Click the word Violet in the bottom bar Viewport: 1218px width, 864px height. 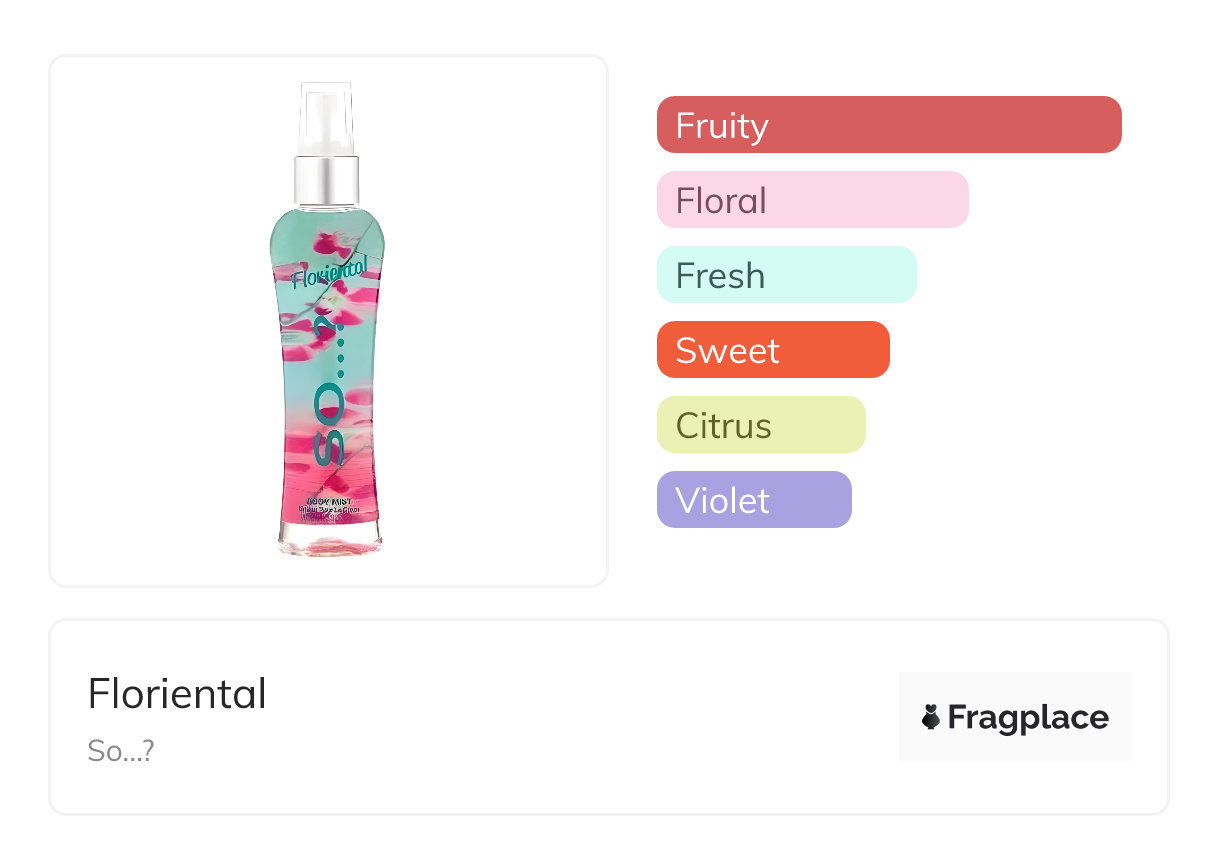[x=721, y=501]
